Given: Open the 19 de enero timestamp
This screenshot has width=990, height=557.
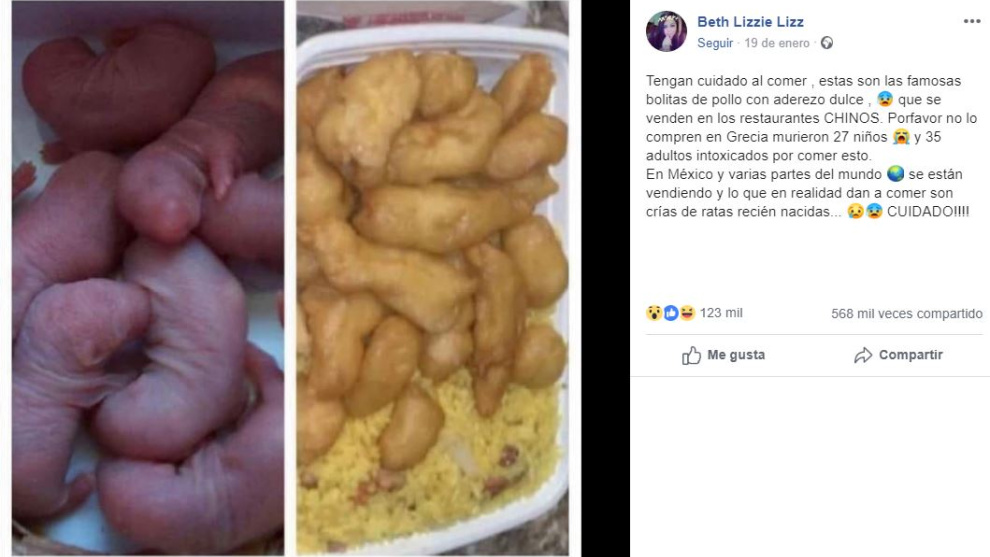Looking at the screenshot, I should tap(777, 43).
